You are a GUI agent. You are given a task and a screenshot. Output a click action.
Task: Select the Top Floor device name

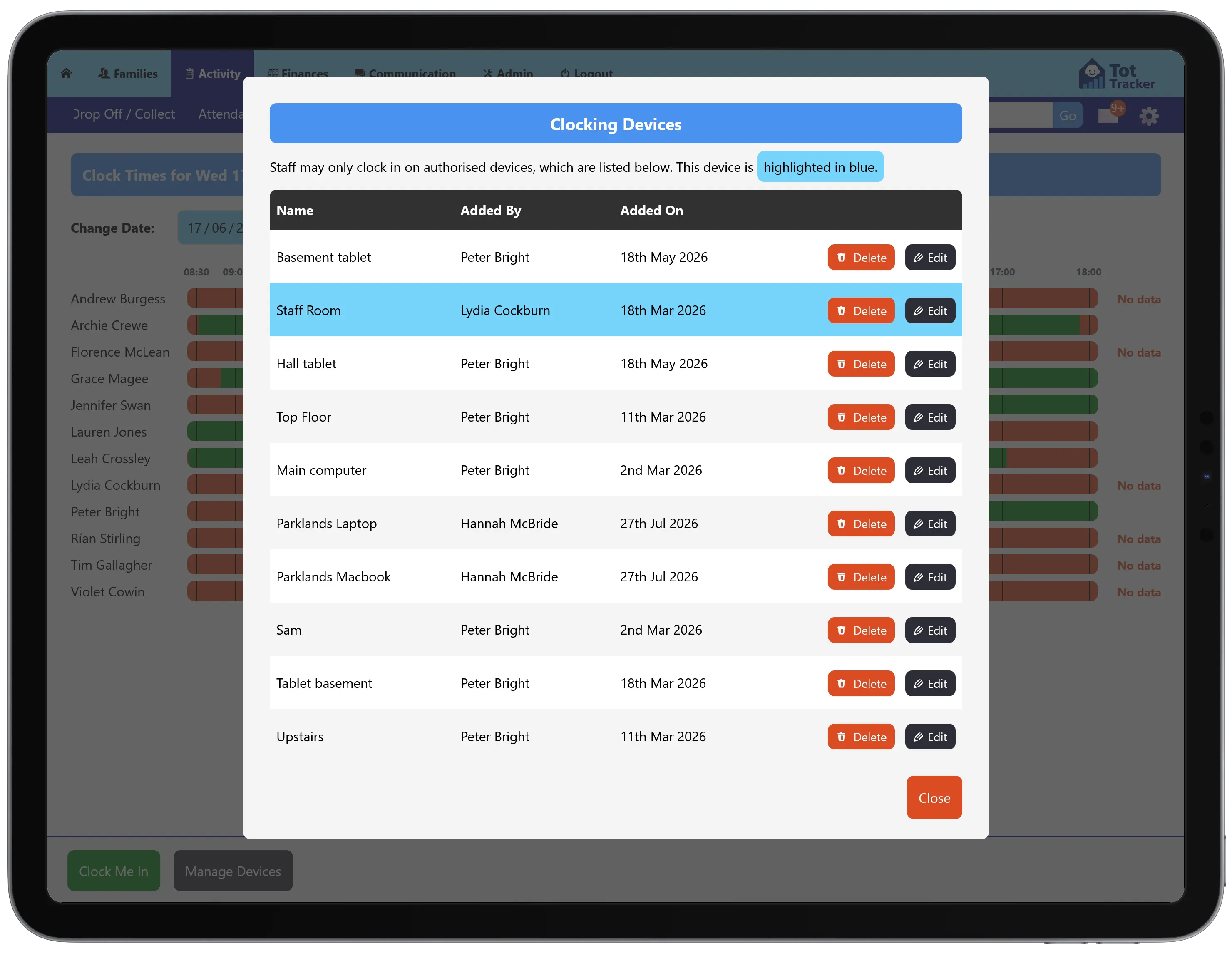tap(303, 417)
